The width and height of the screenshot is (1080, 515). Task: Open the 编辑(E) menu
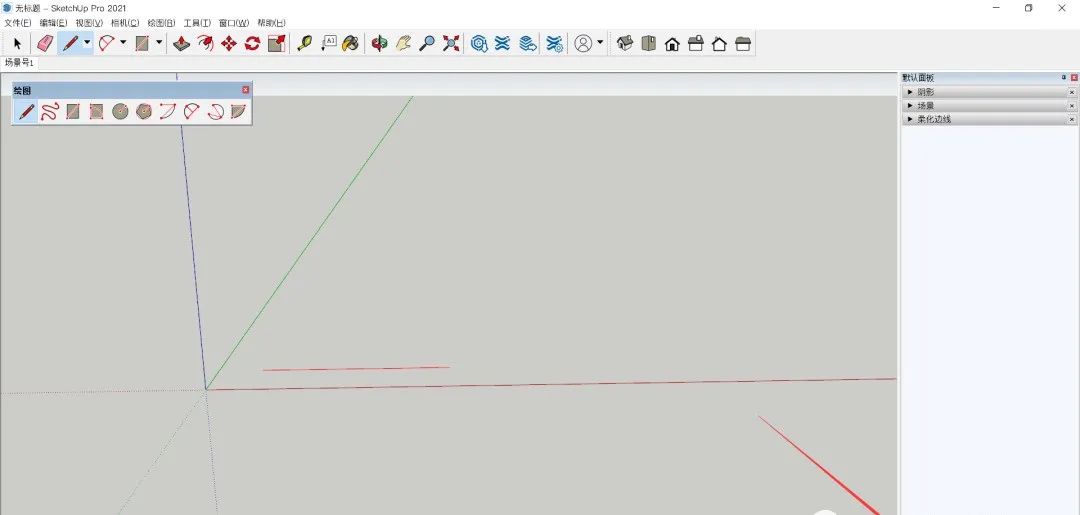(54, 23)
